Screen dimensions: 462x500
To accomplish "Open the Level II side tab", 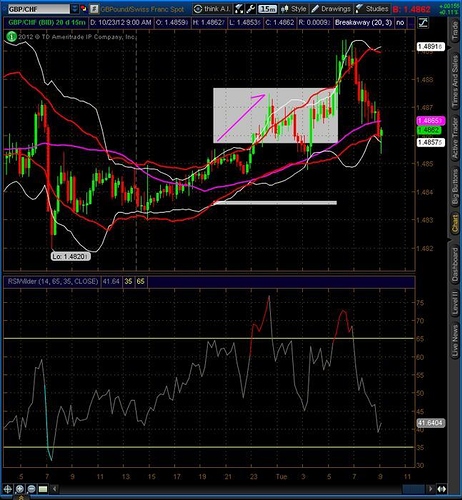I will 455,303.
